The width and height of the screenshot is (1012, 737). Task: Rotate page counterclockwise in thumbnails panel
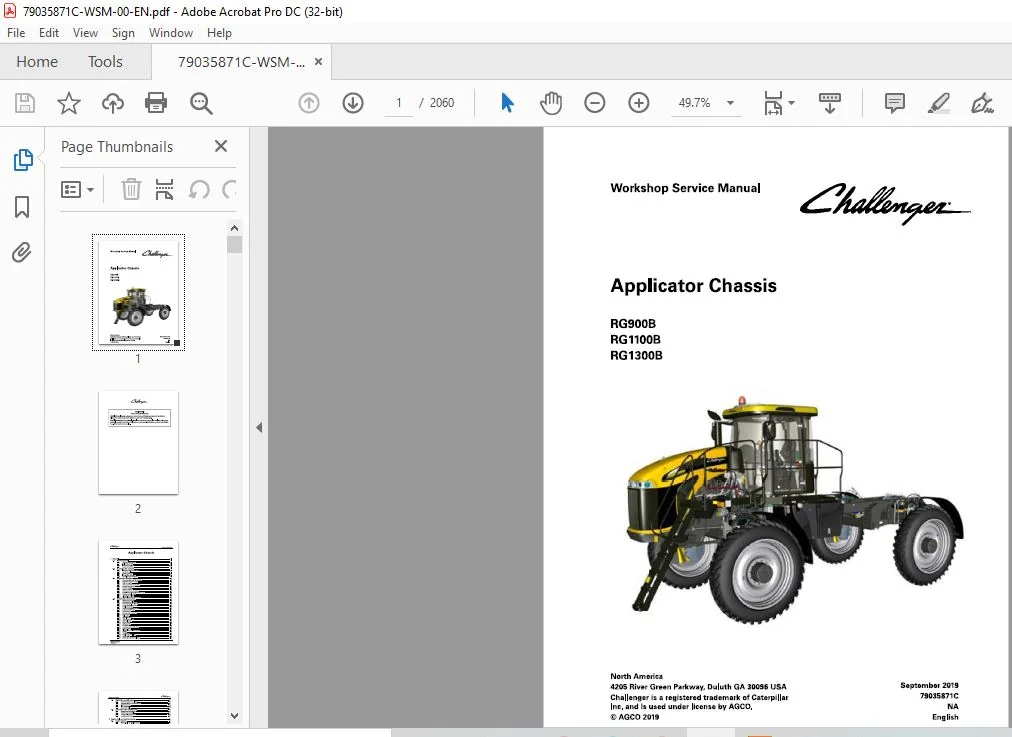click(x=199, y=190)
